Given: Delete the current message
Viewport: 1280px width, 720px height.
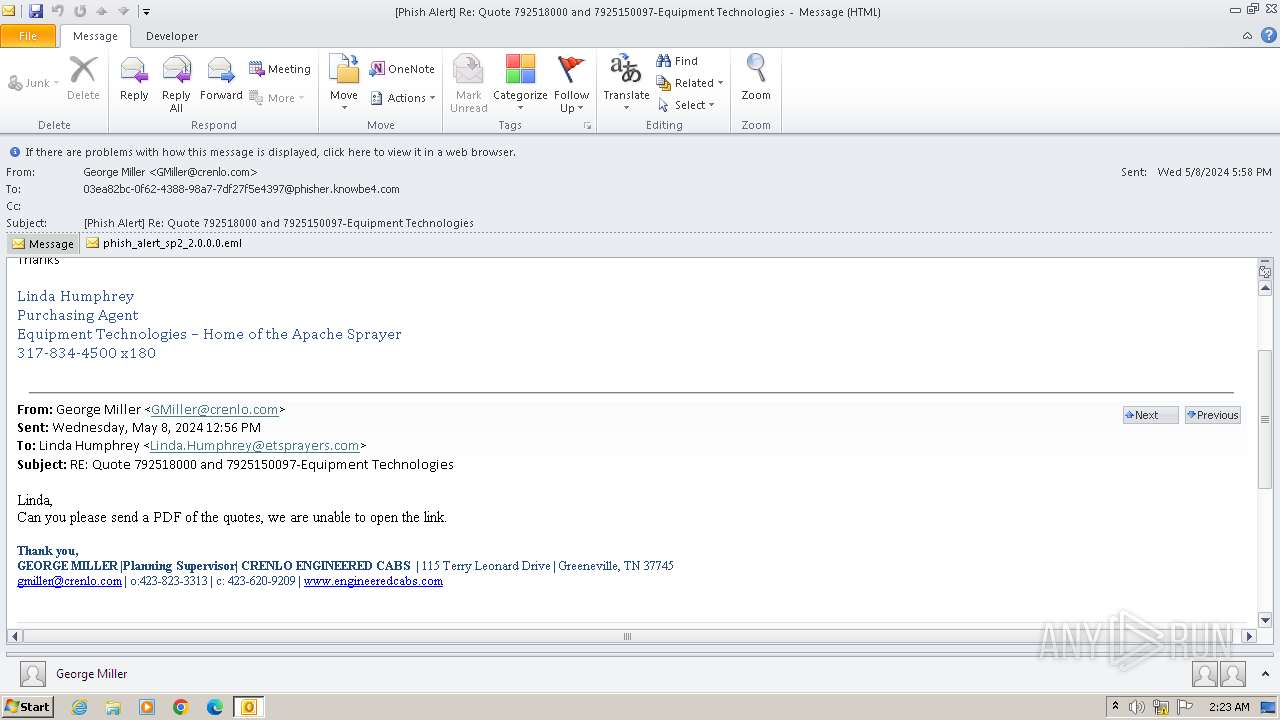Looking at the screenshot, I should click(83, 80).
